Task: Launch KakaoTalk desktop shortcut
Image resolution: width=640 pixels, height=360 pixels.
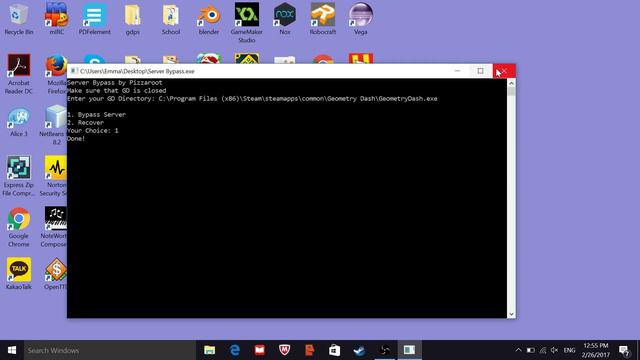Action: 18,274
